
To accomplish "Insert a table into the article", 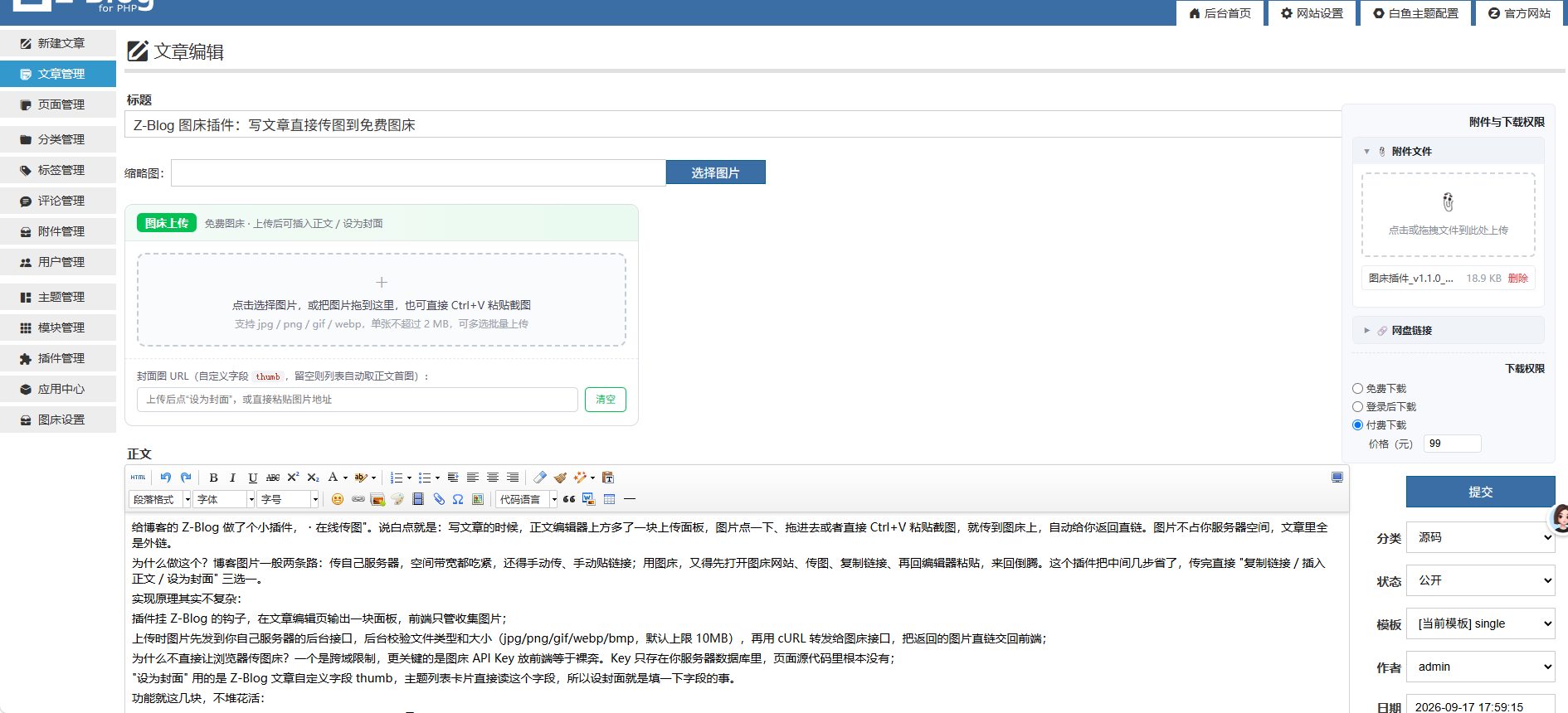I will pyautogui.click(x=609, y=499).
